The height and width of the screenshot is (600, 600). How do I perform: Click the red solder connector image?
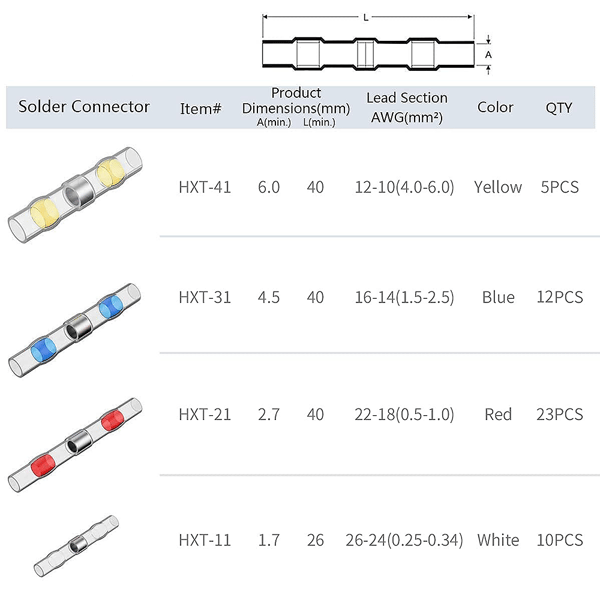[x=75, y=445]
